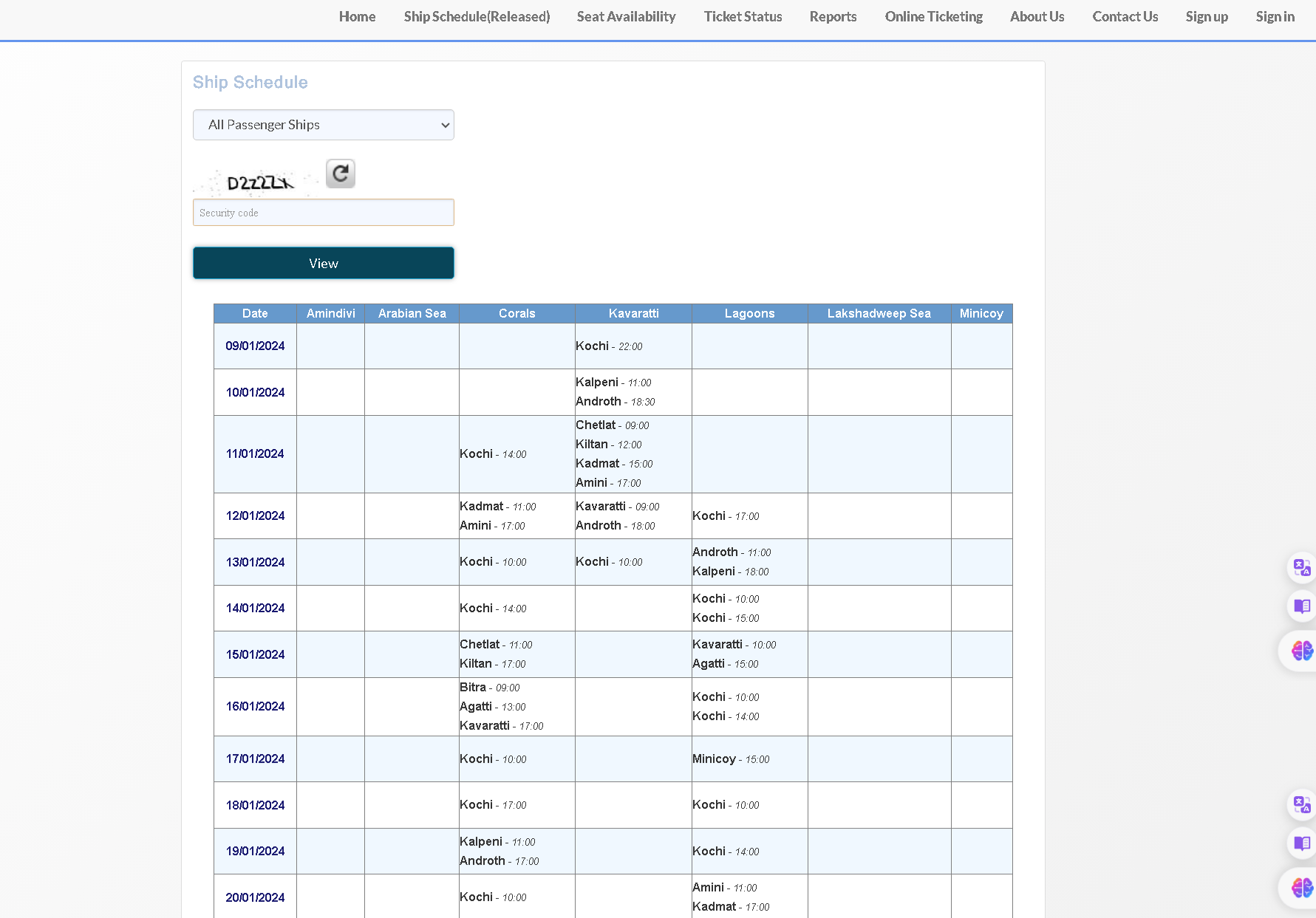
Task: Open the All Passenger Ships dropdown
Action: coord(324,125)
